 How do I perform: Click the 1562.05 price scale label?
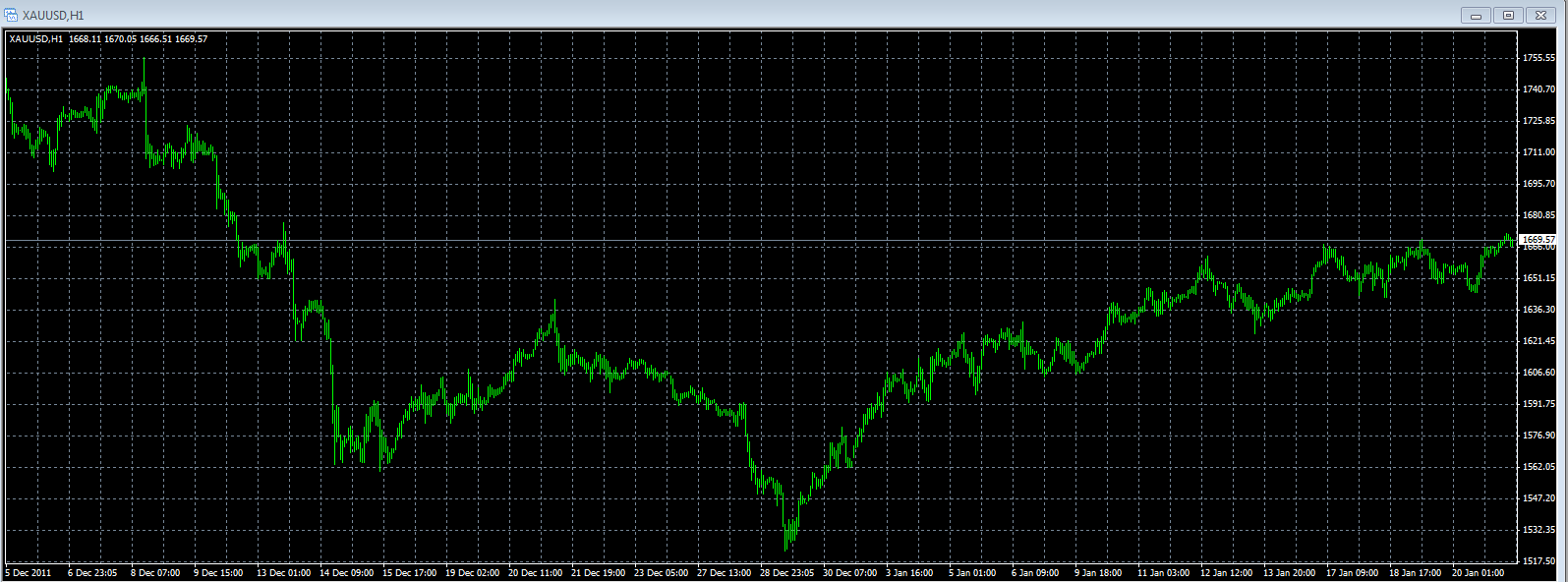point(1538,467)
